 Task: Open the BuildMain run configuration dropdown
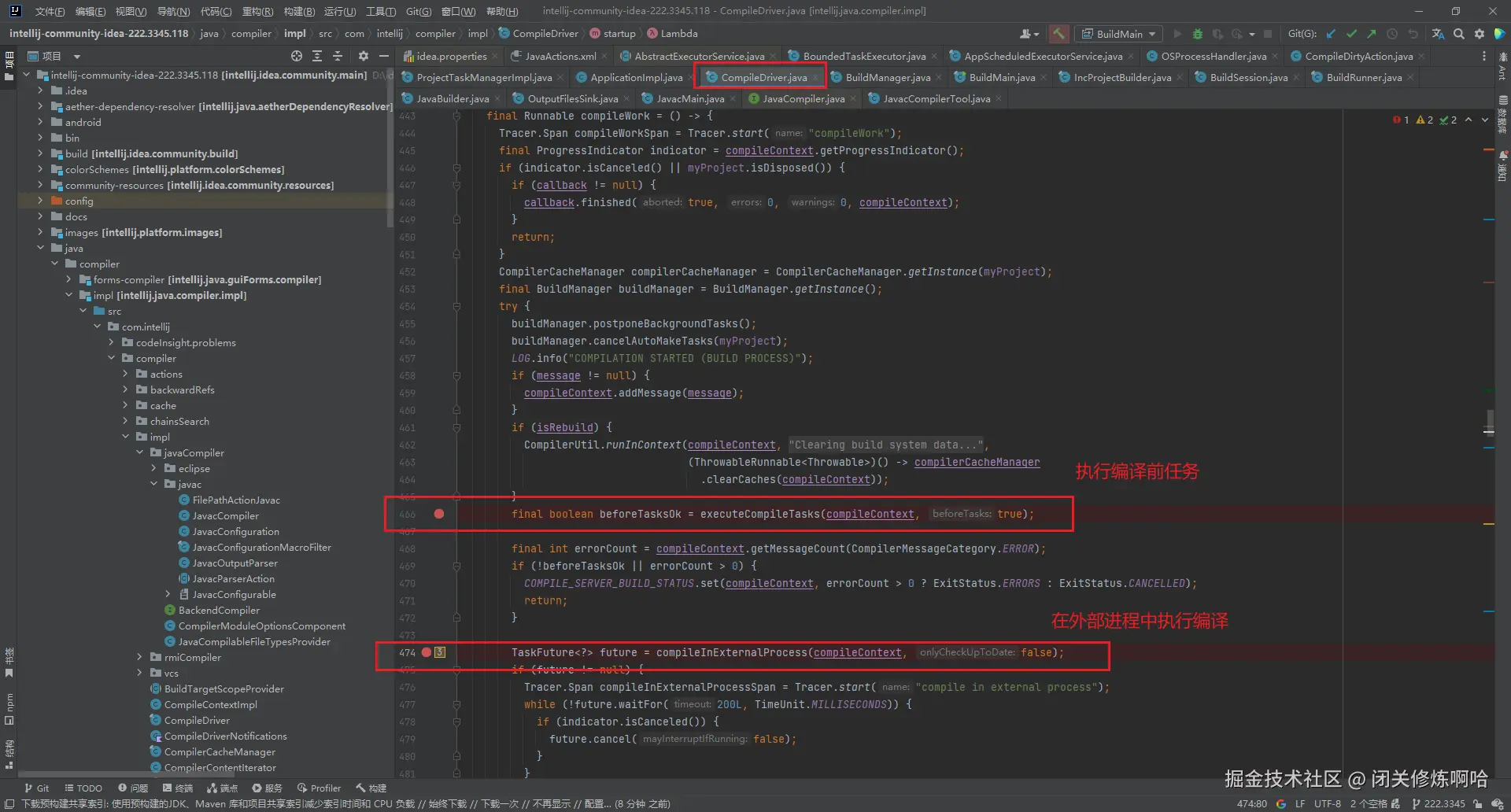coord(1118,34)
